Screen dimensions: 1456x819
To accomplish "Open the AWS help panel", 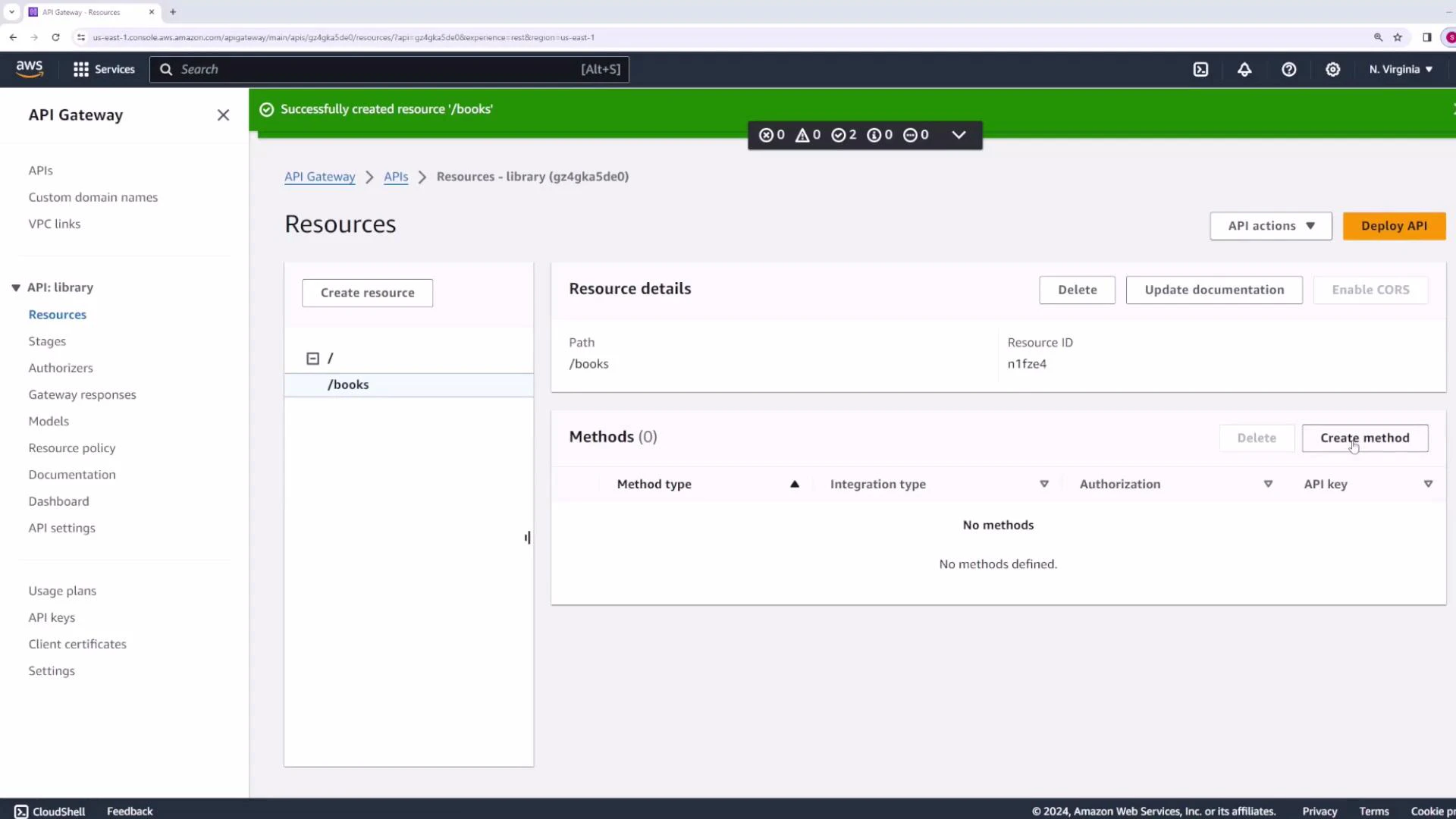I will pyautogui.click(x=1289, y=69).
